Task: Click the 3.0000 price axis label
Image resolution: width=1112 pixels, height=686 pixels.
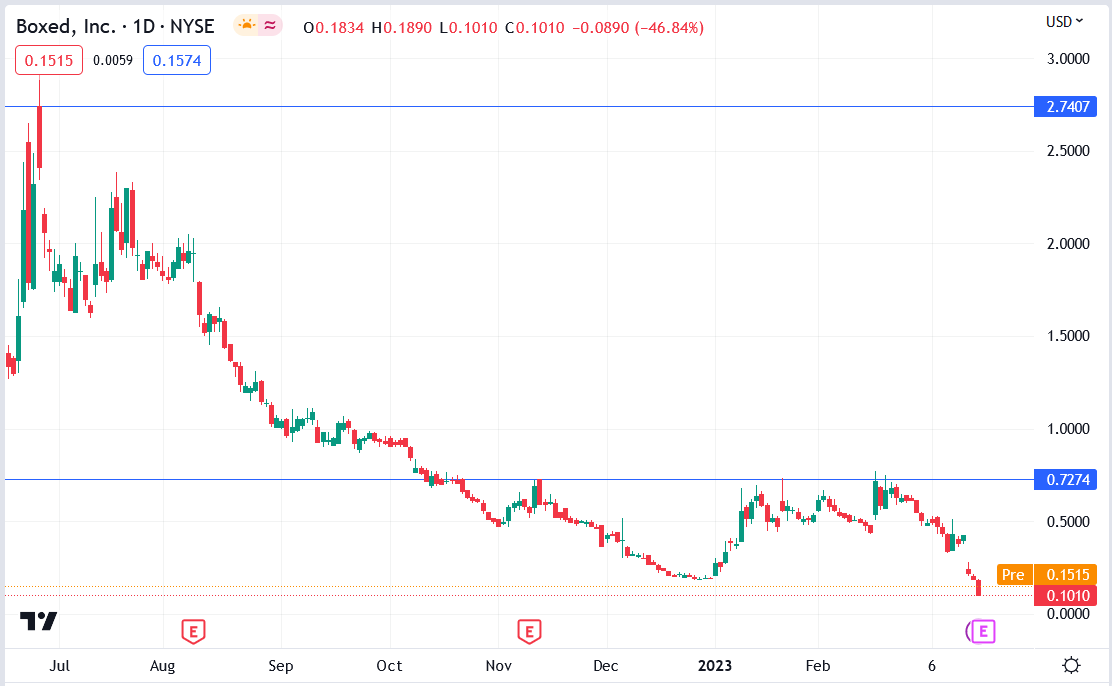Action: pos(1067,59)
